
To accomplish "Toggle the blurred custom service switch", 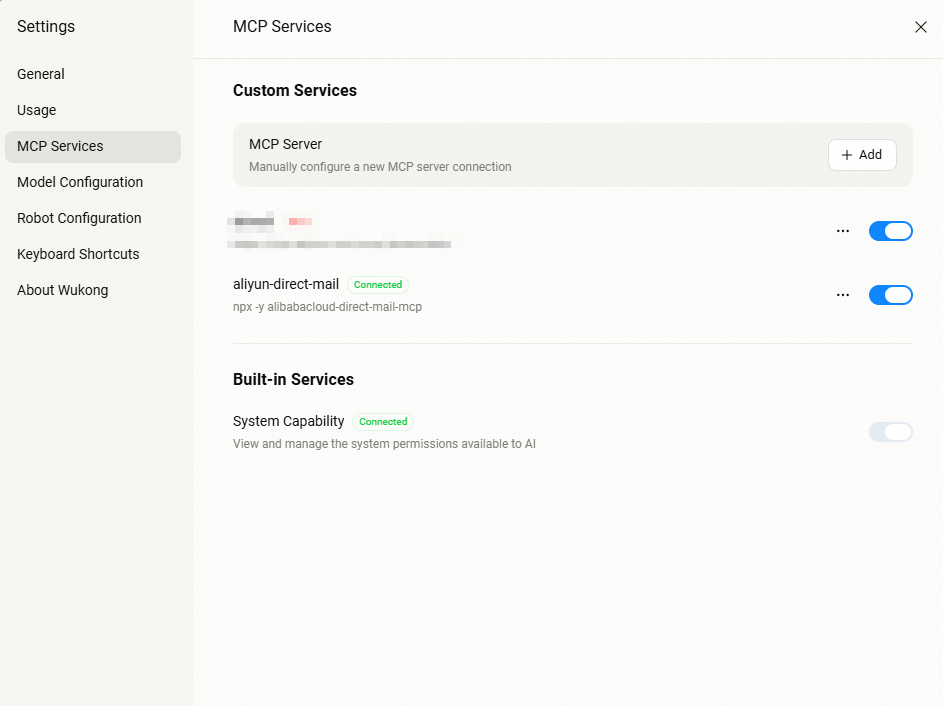I will 890,231.
